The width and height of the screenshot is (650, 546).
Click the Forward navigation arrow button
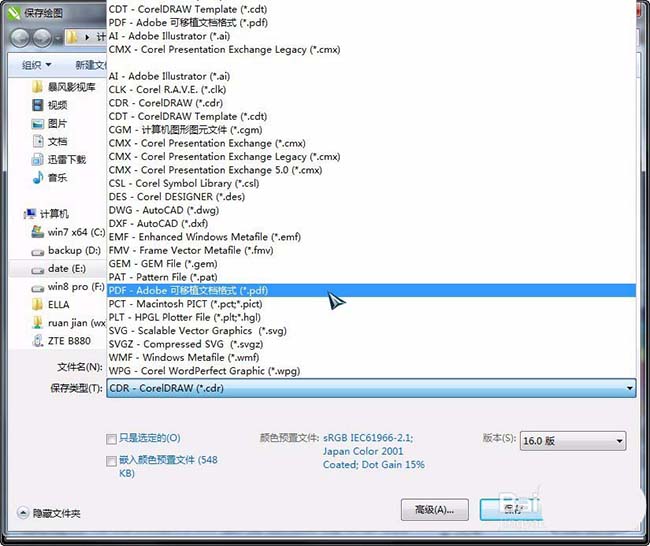tap(42, 38)
